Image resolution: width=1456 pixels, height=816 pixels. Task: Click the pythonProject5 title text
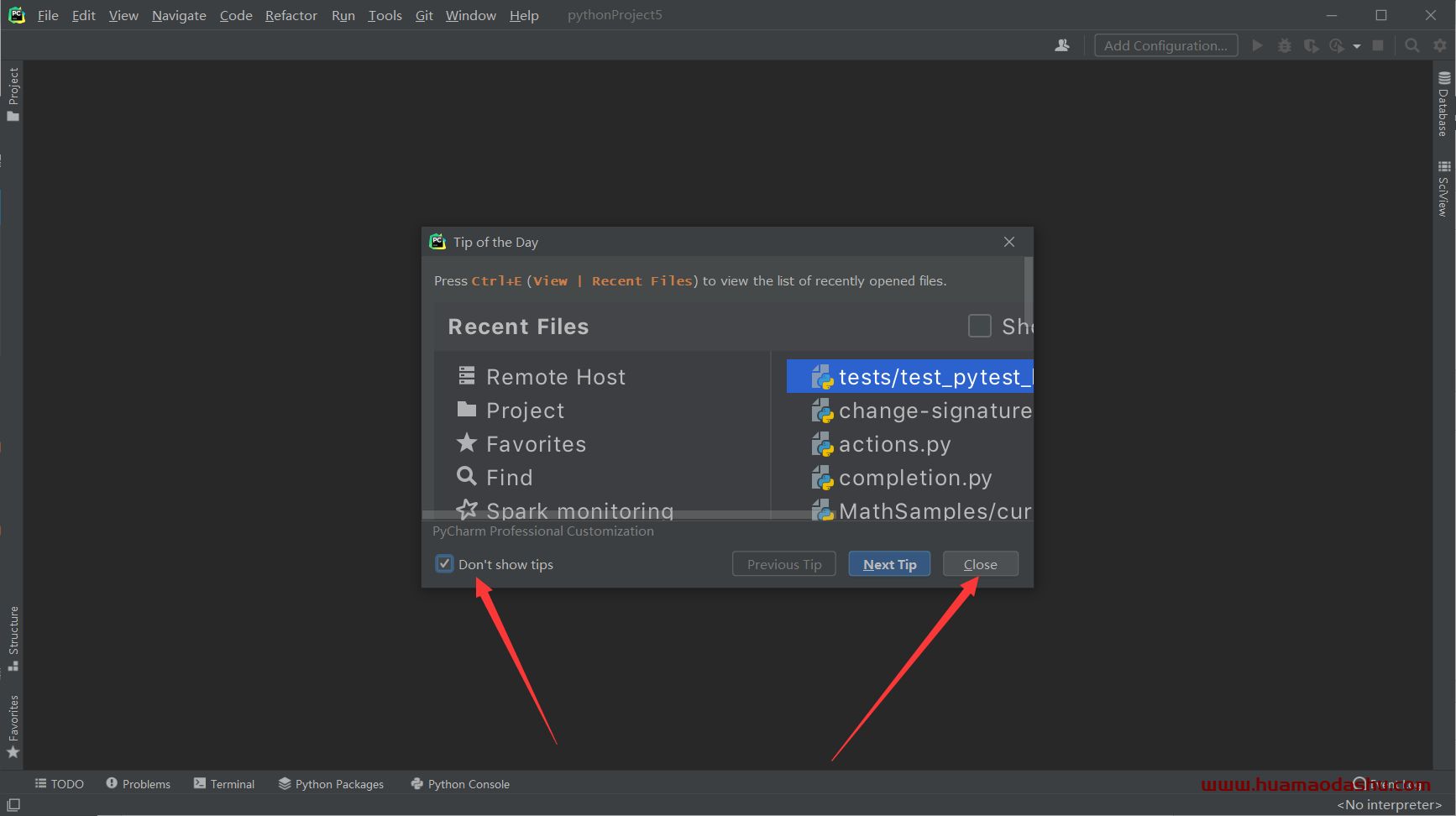[x=615, y=15]
